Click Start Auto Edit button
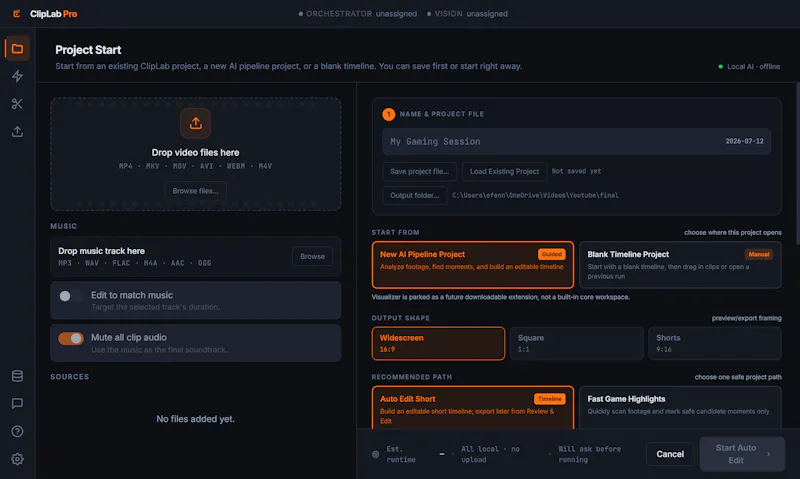Screen dimensions: 800x479 (x=742, y=454)
